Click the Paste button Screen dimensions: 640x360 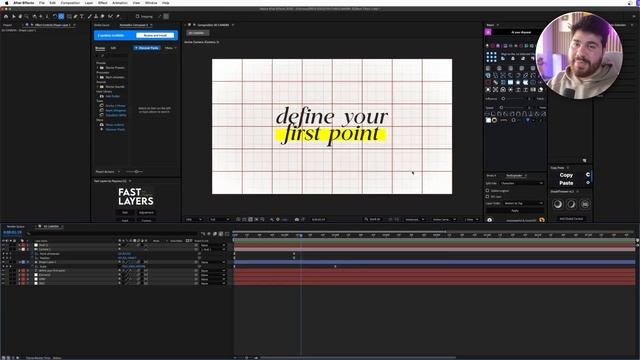pos(566,183)
